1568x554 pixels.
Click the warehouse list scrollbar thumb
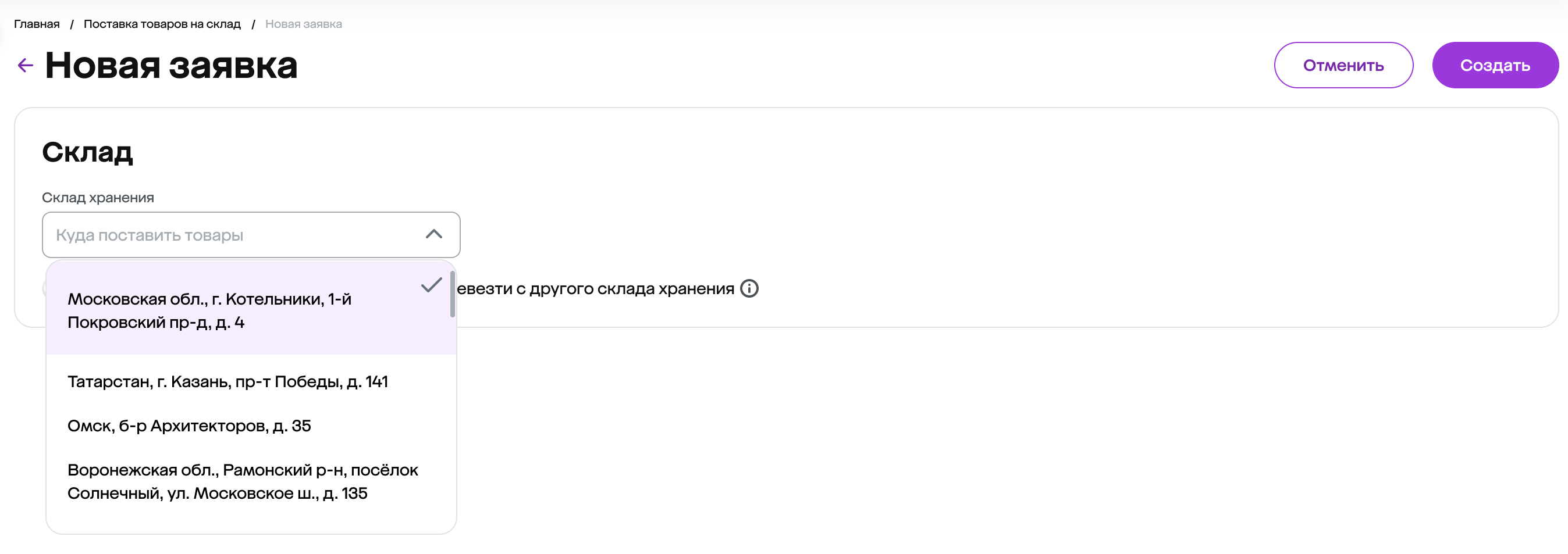[x=452, y=294]
